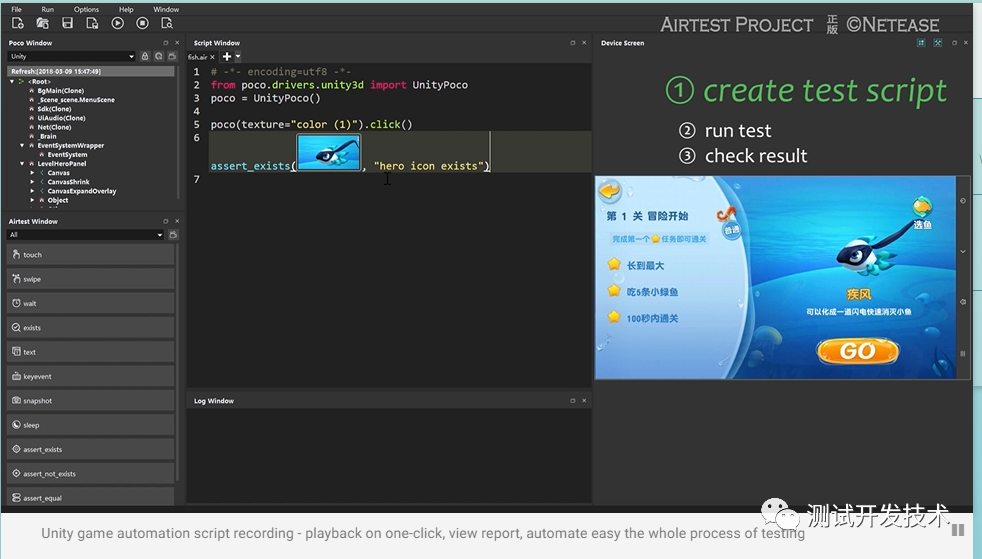Expand the CanvasShrink node
The width and height of the screenshot is (982, 559).
[x=33, y=182]
